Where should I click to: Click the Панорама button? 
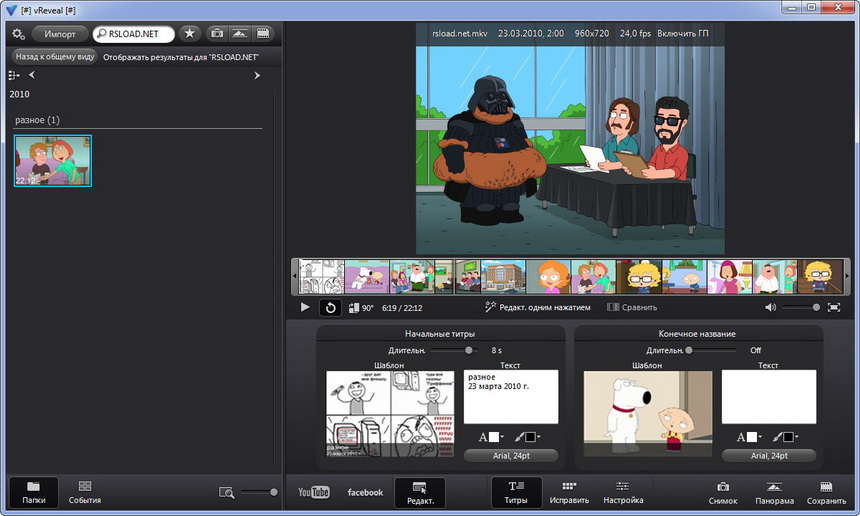(x=774, y=492)
